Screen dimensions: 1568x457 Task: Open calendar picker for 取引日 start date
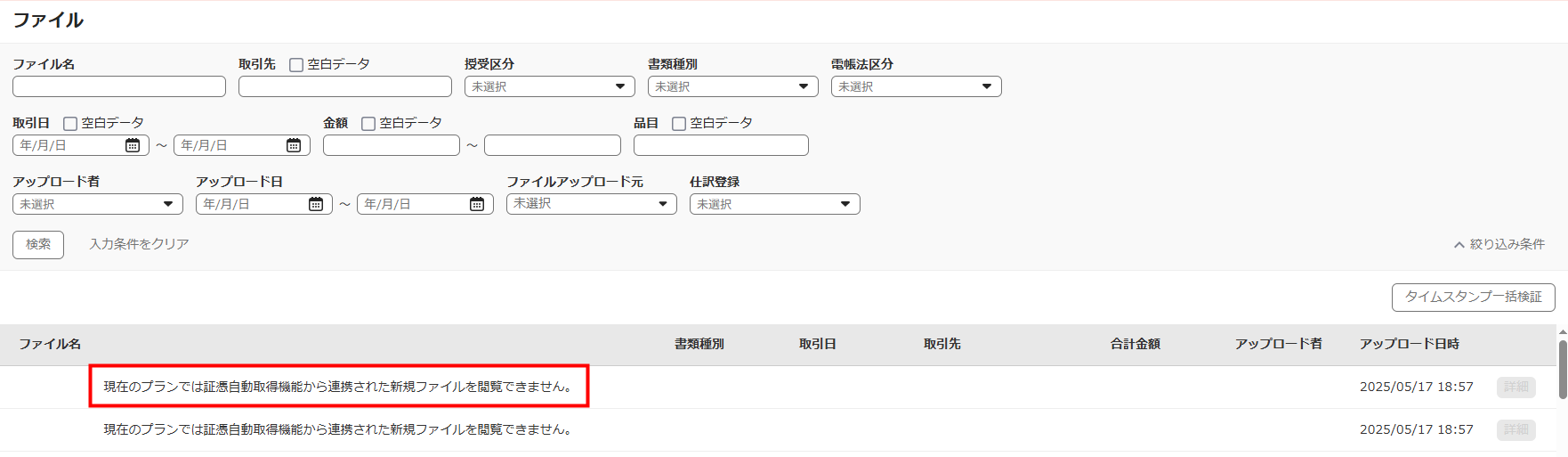(133, 145)
